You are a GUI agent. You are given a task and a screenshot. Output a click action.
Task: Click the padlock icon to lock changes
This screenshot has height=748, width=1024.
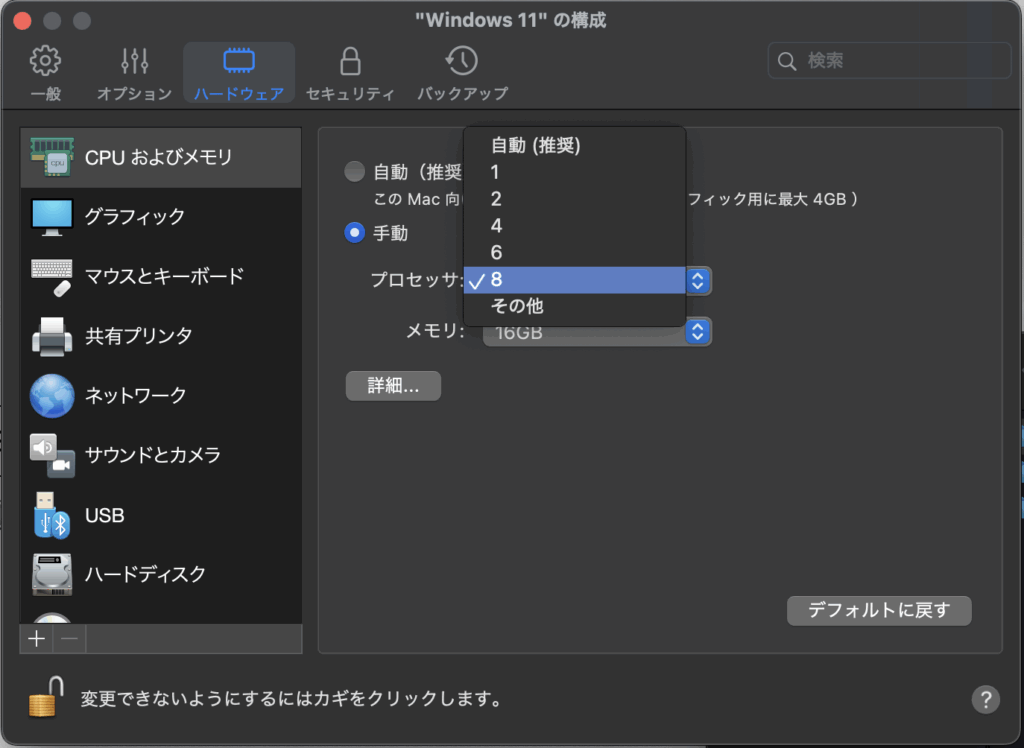pyautogui.click(x=44, y=696)
